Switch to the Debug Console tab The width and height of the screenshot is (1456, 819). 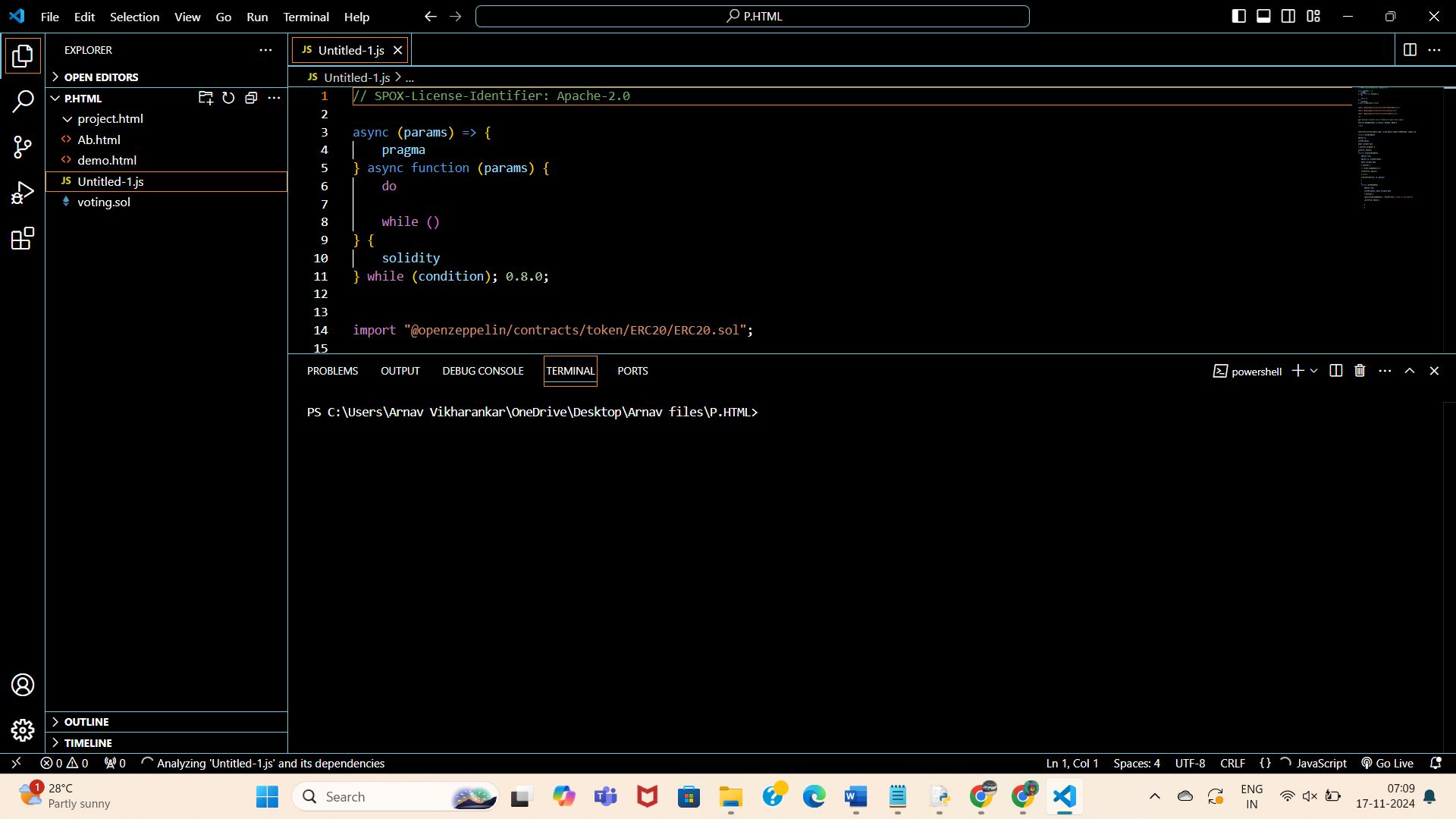coord(483,371)
